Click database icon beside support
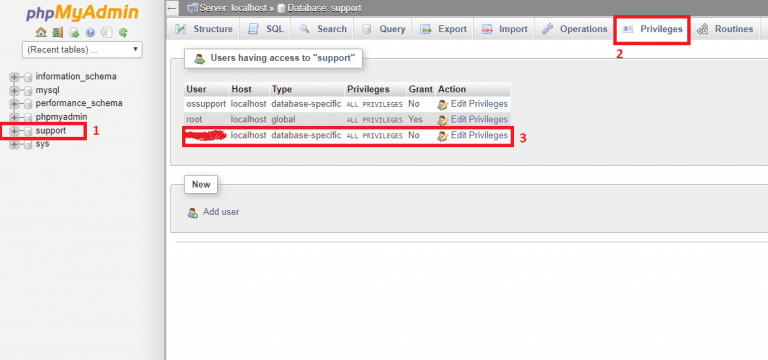This screenshot has width=768, height=360. click(28, 131)
